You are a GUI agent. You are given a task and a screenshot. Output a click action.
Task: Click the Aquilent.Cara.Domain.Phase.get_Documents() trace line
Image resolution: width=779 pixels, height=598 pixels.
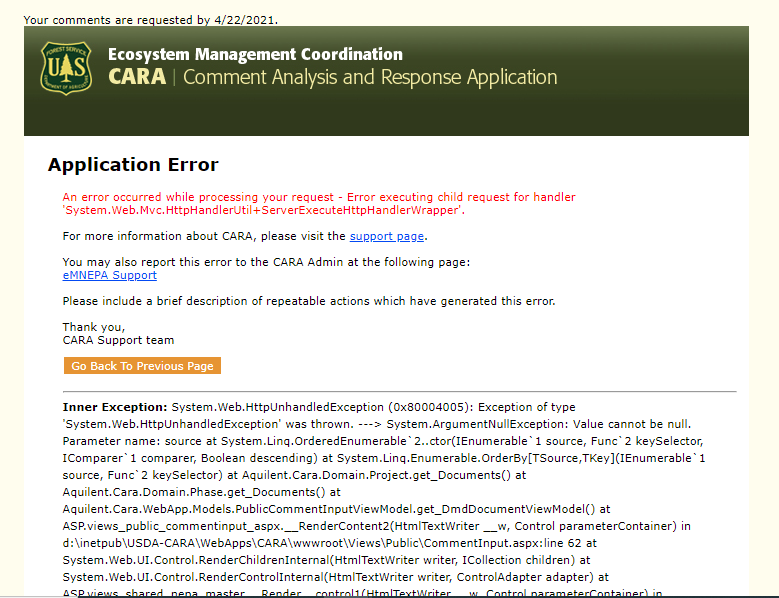pyautogui.click(x=202, y=492)
